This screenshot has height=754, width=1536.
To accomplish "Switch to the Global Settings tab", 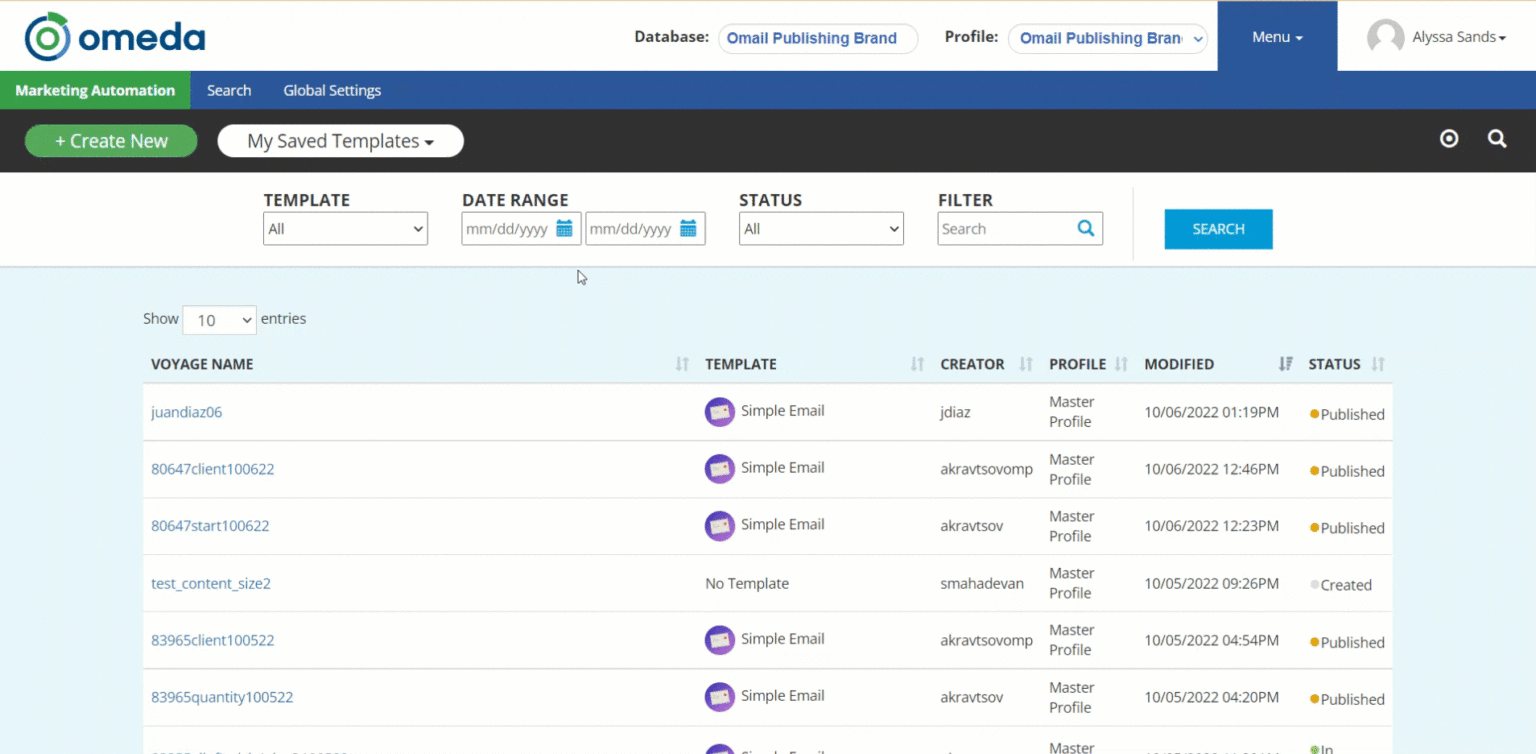I will [332, 91].
